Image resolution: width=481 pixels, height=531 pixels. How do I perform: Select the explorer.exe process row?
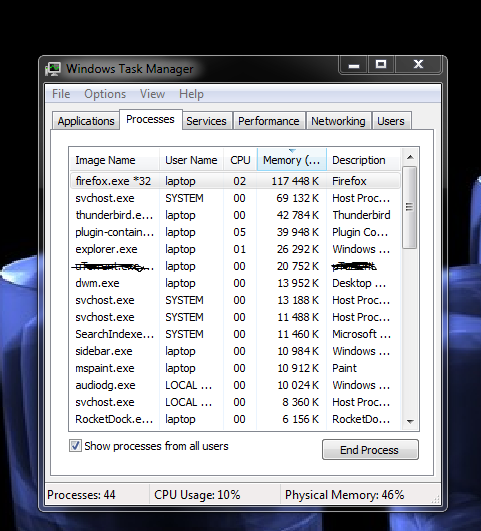pos(235,249)
